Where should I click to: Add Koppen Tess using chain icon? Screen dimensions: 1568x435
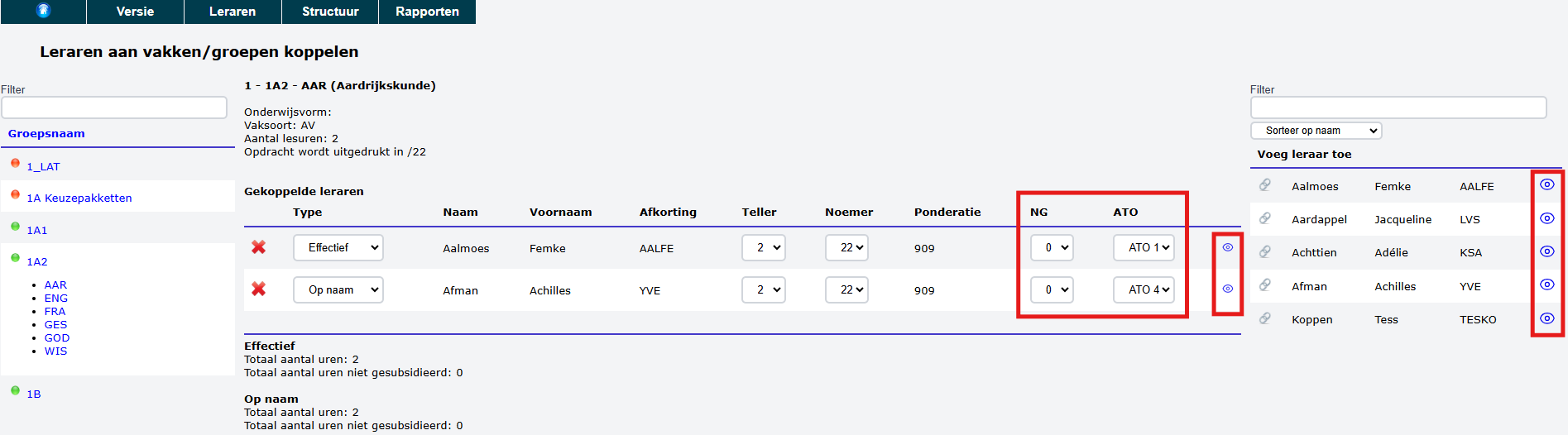pos(1265,318)
